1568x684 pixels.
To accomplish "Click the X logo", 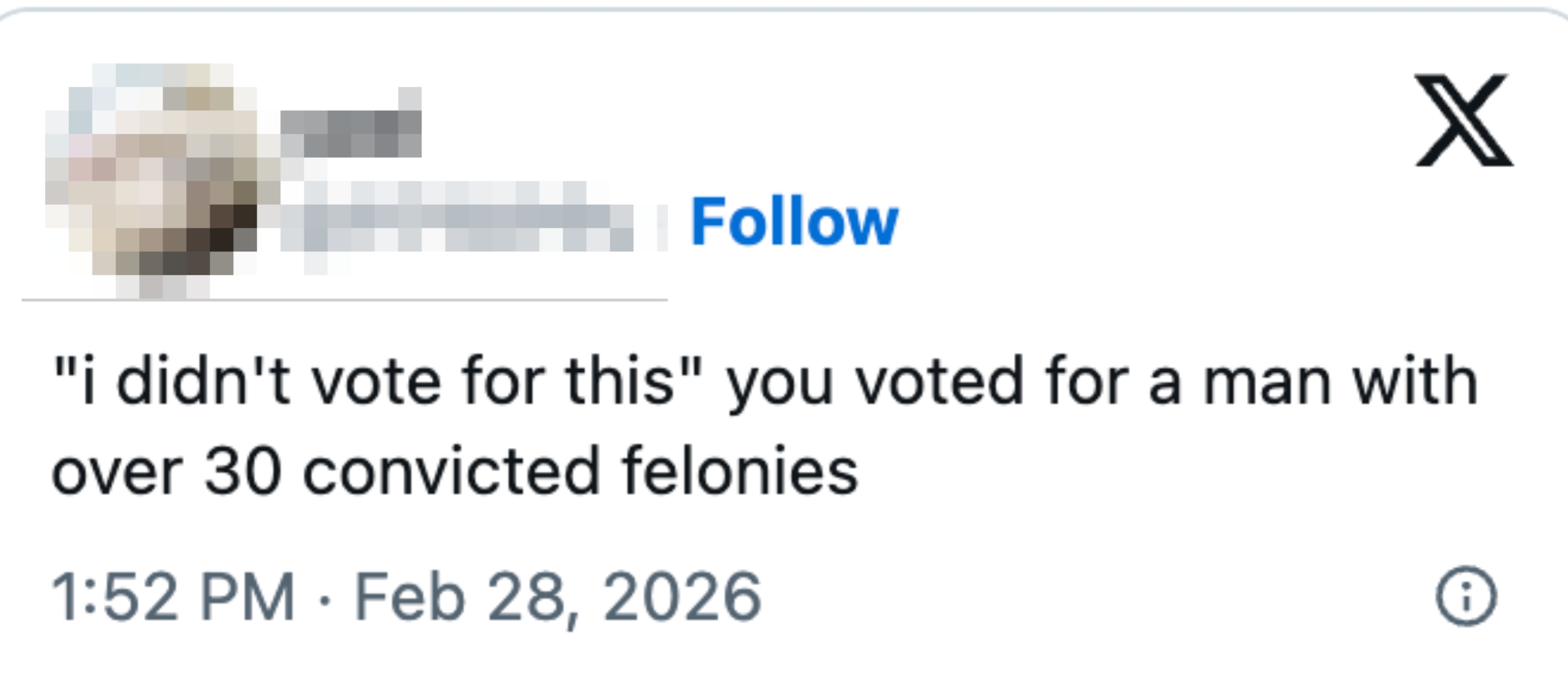I will [x=1463, y=120].
